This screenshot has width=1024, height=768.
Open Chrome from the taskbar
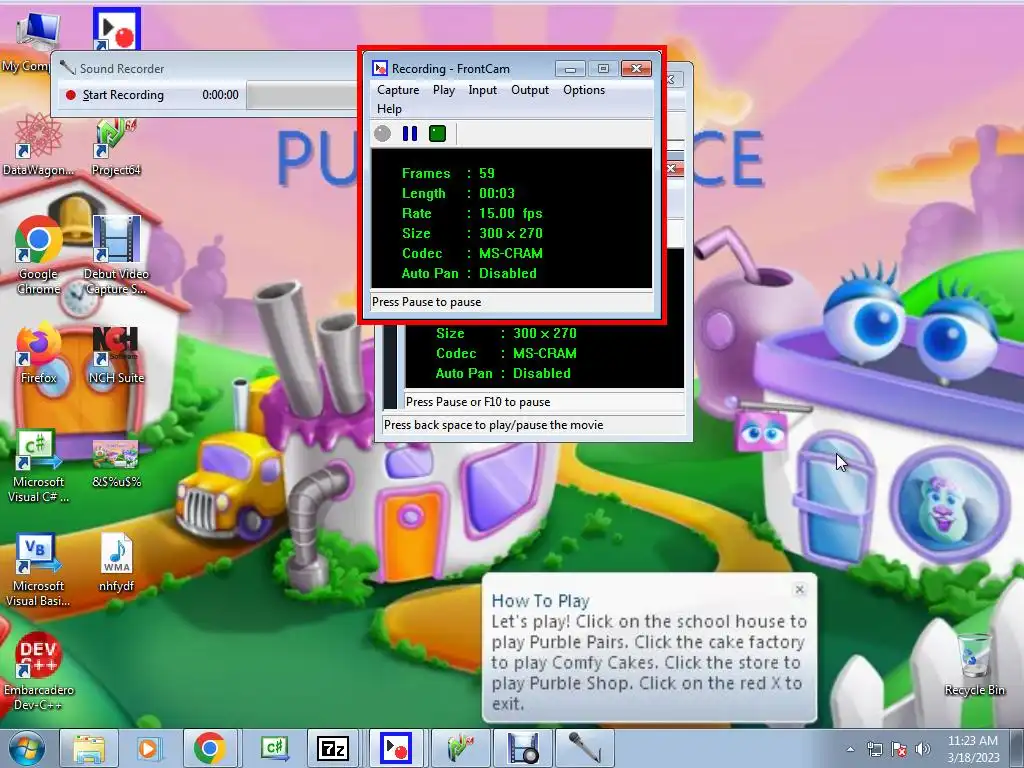pos(210,748)
